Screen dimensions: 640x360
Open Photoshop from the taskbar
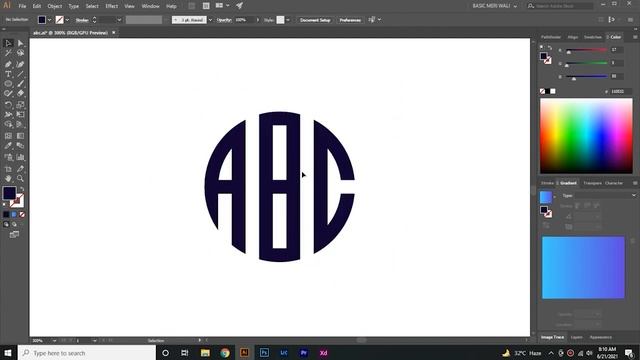tap(264, 353)
